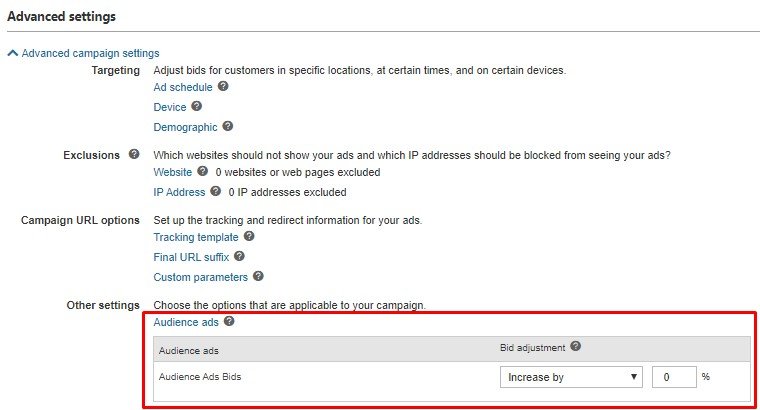
Task: Click help icon beside Final URL suffix
Action: pyautogui.click(x=239, y=257)
